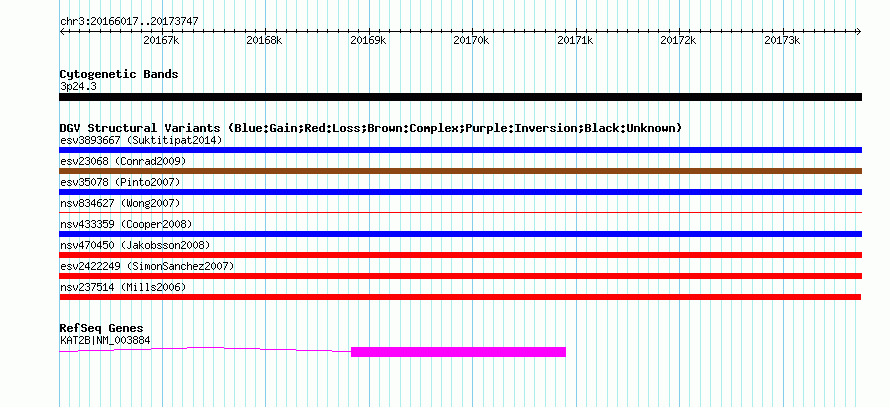Click the right arrowhead of the ruler
Viewport: 890px width, 407px height.
tap(859, 31)
